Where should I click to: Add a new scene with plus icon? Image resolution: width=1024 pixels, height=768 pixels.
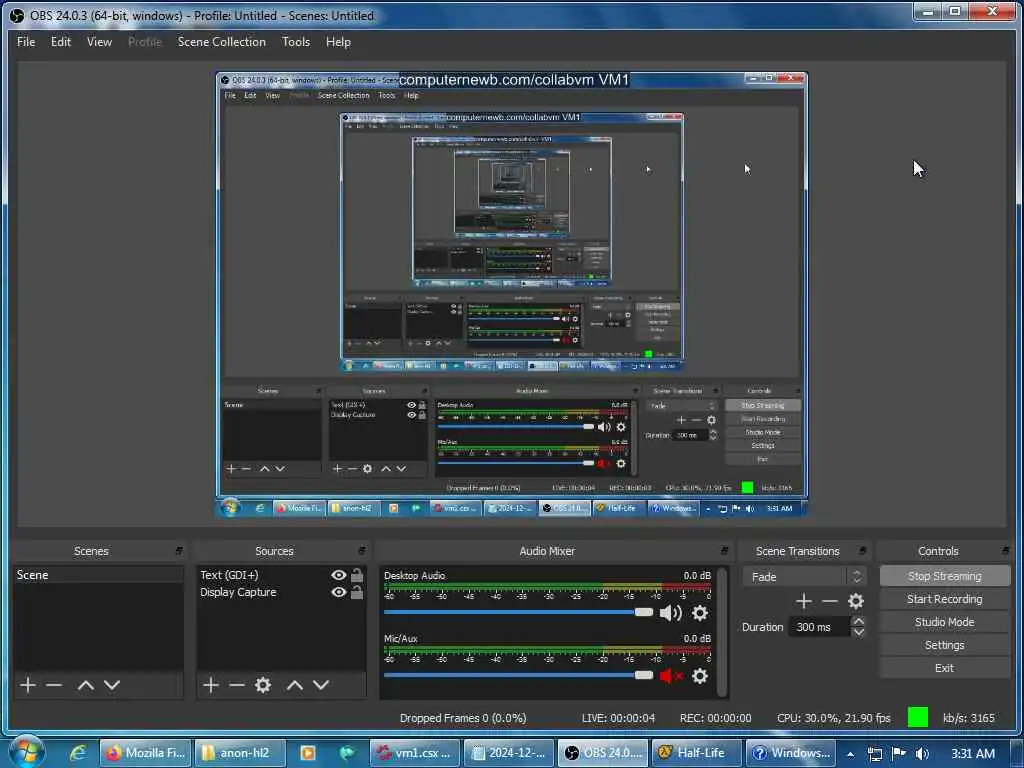tap(28, 685)
